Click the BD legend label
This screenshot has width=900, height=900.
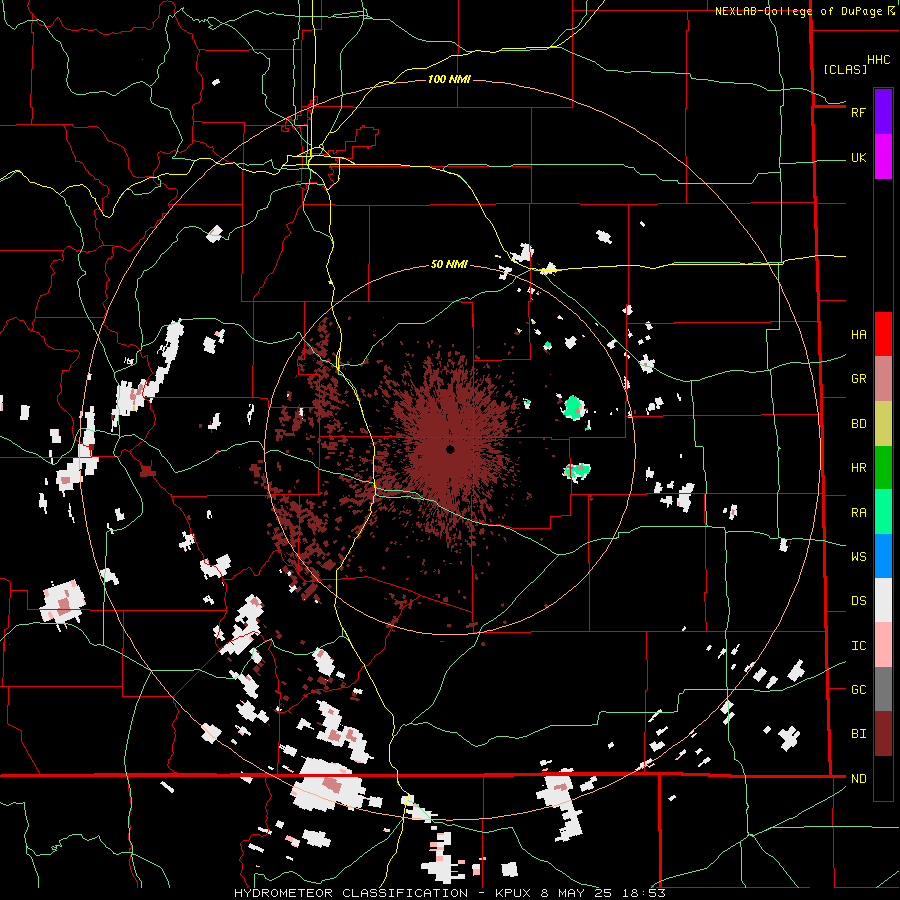coord(858,424)
